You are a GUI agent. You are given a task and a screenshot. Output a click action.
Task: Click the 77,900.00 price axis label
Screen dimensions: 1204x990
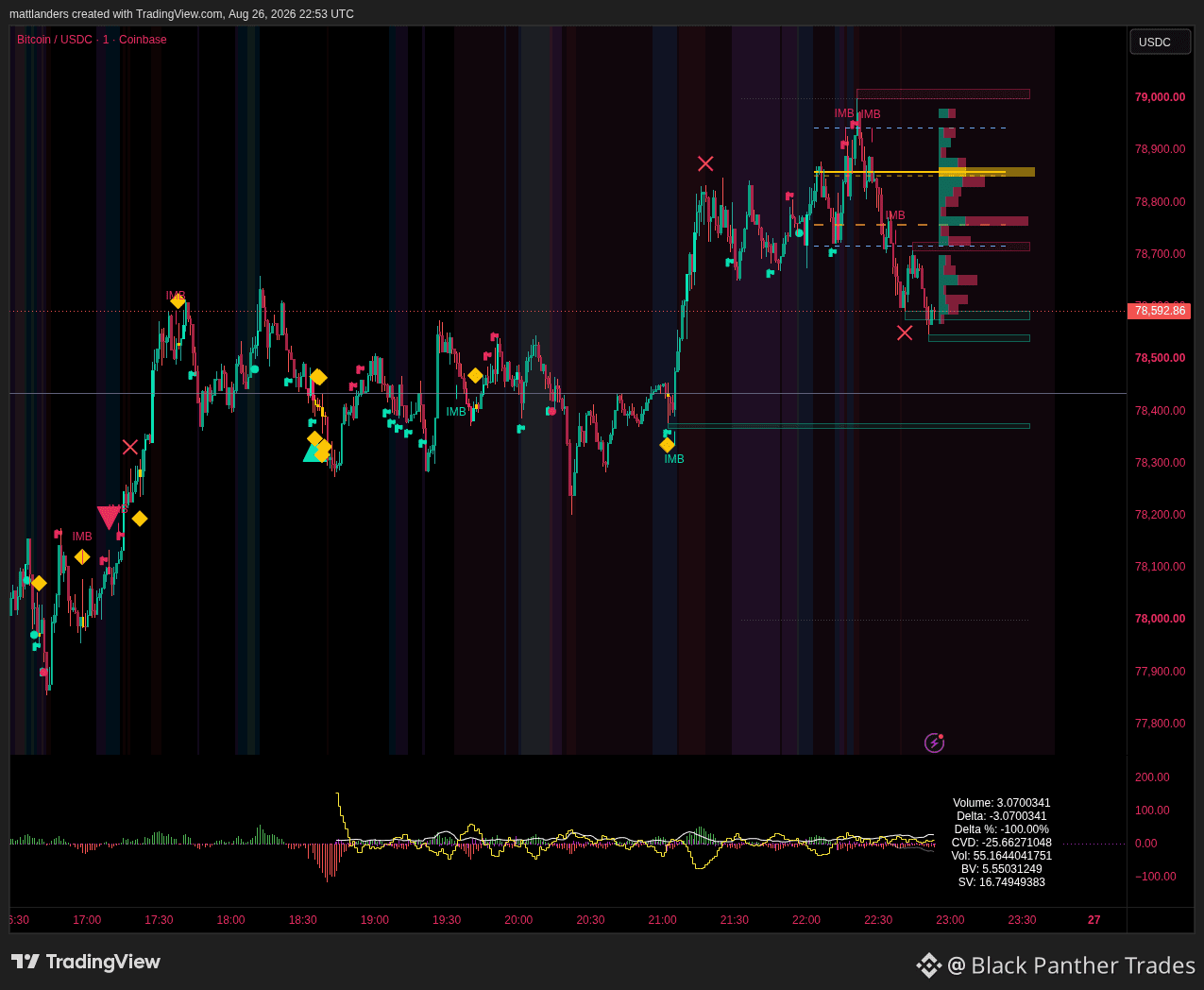[1160, 672]
